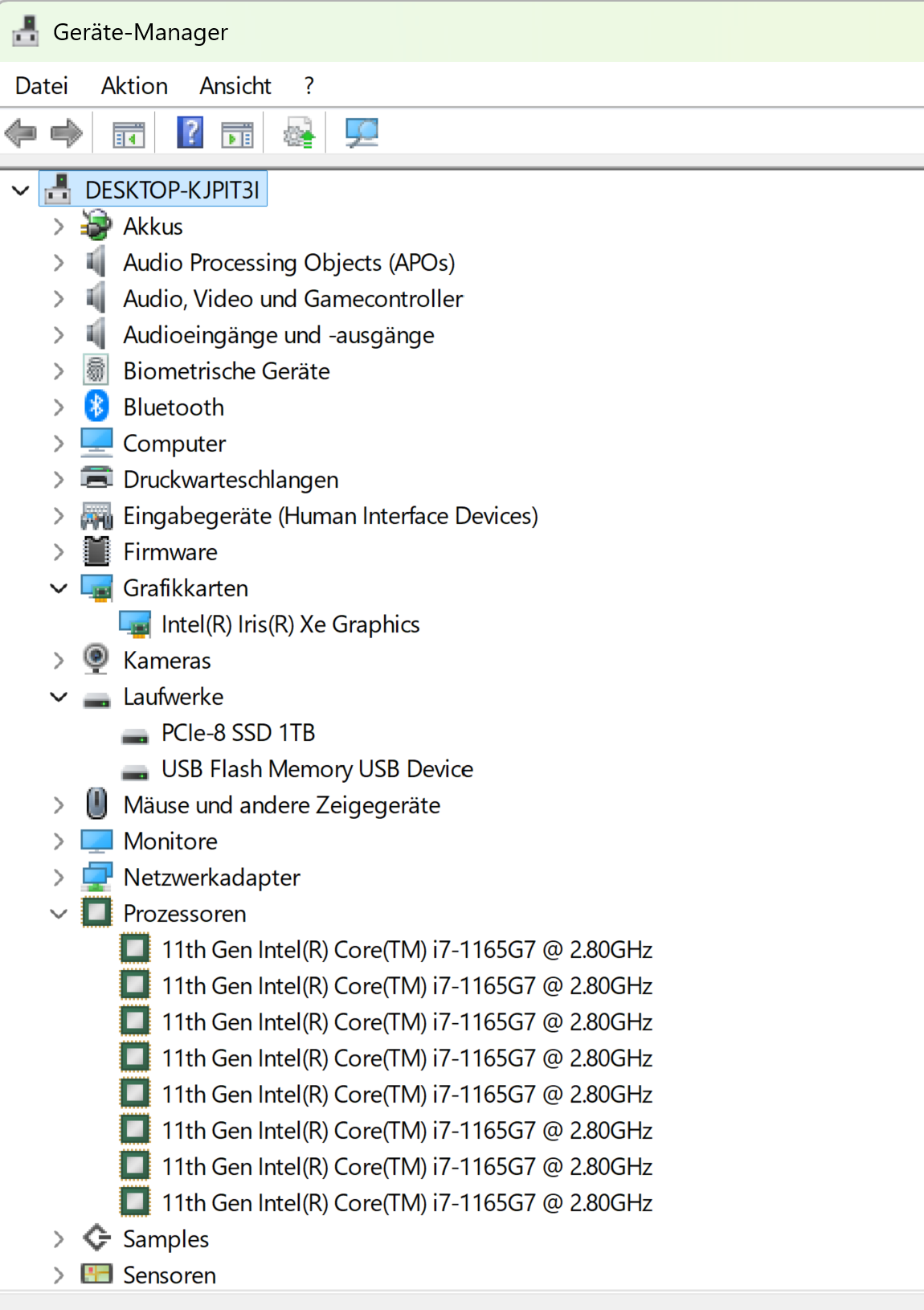Click the Kameras webcam icon

[96, 660]
